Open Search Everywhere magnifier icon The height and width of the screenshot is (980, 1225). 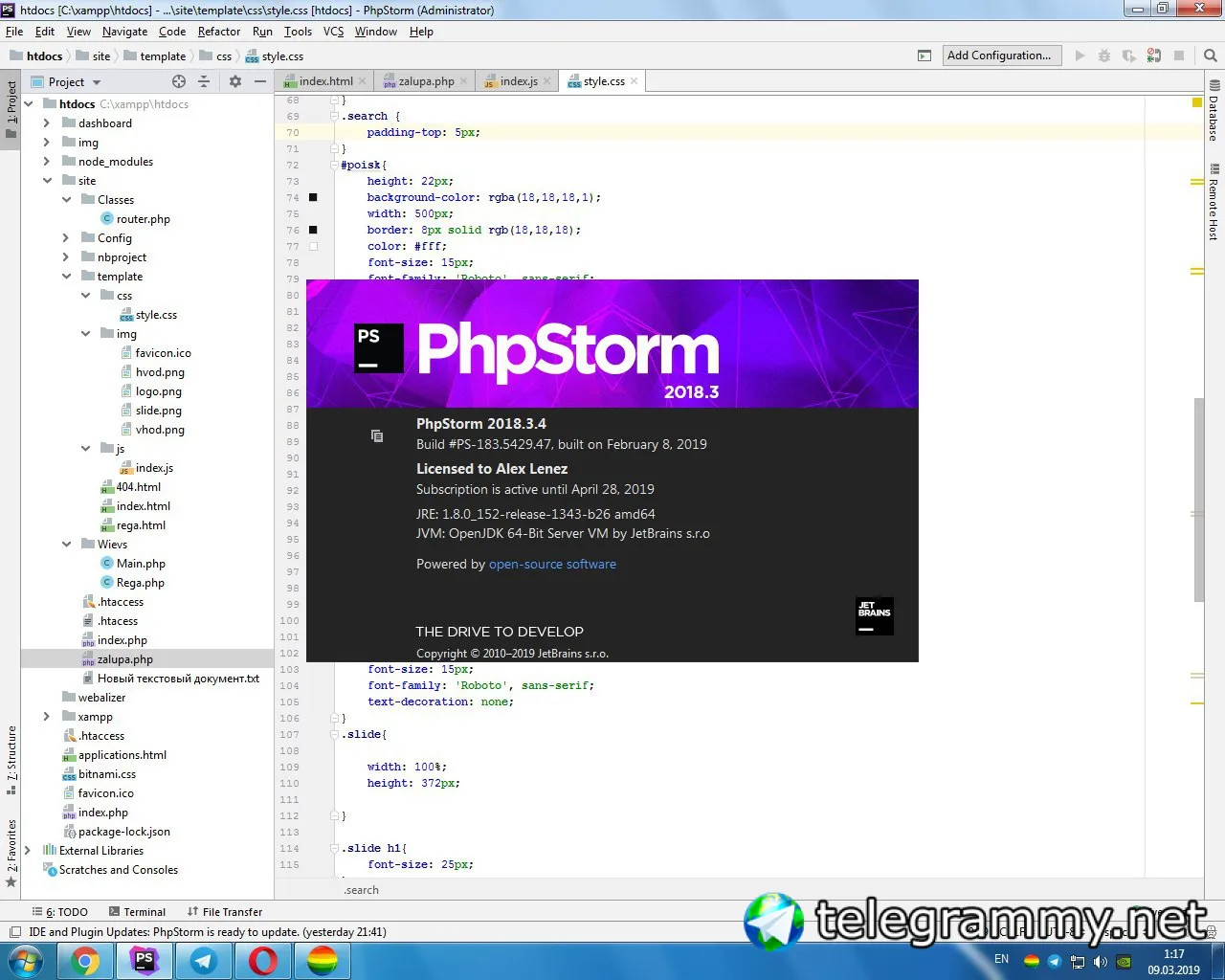tap(1210, 56)
